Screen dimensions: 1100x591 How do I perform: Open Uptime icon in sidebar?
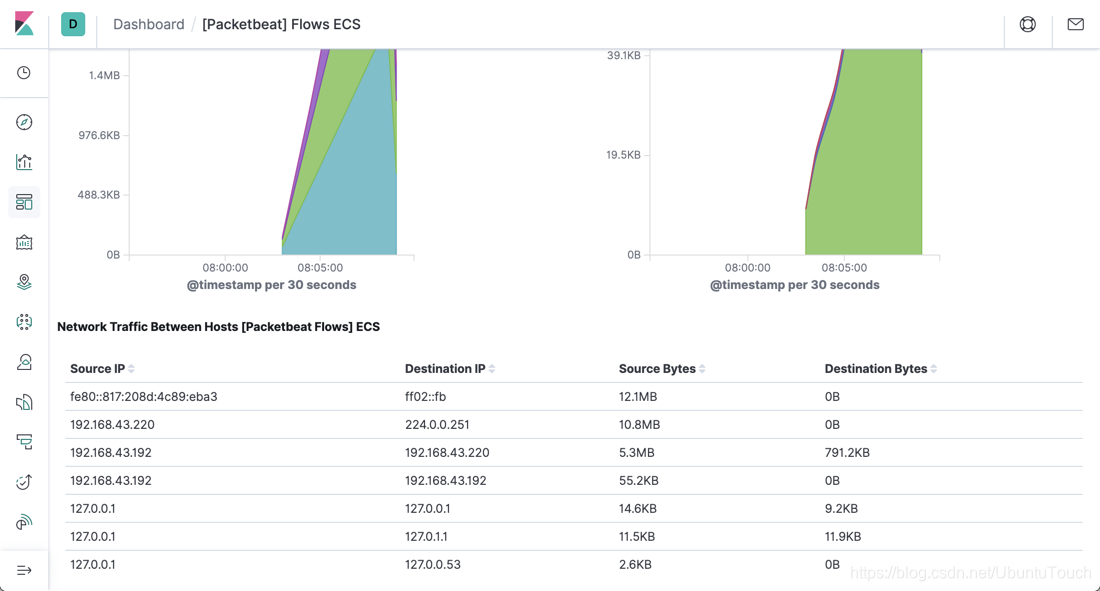click(24, 482)
